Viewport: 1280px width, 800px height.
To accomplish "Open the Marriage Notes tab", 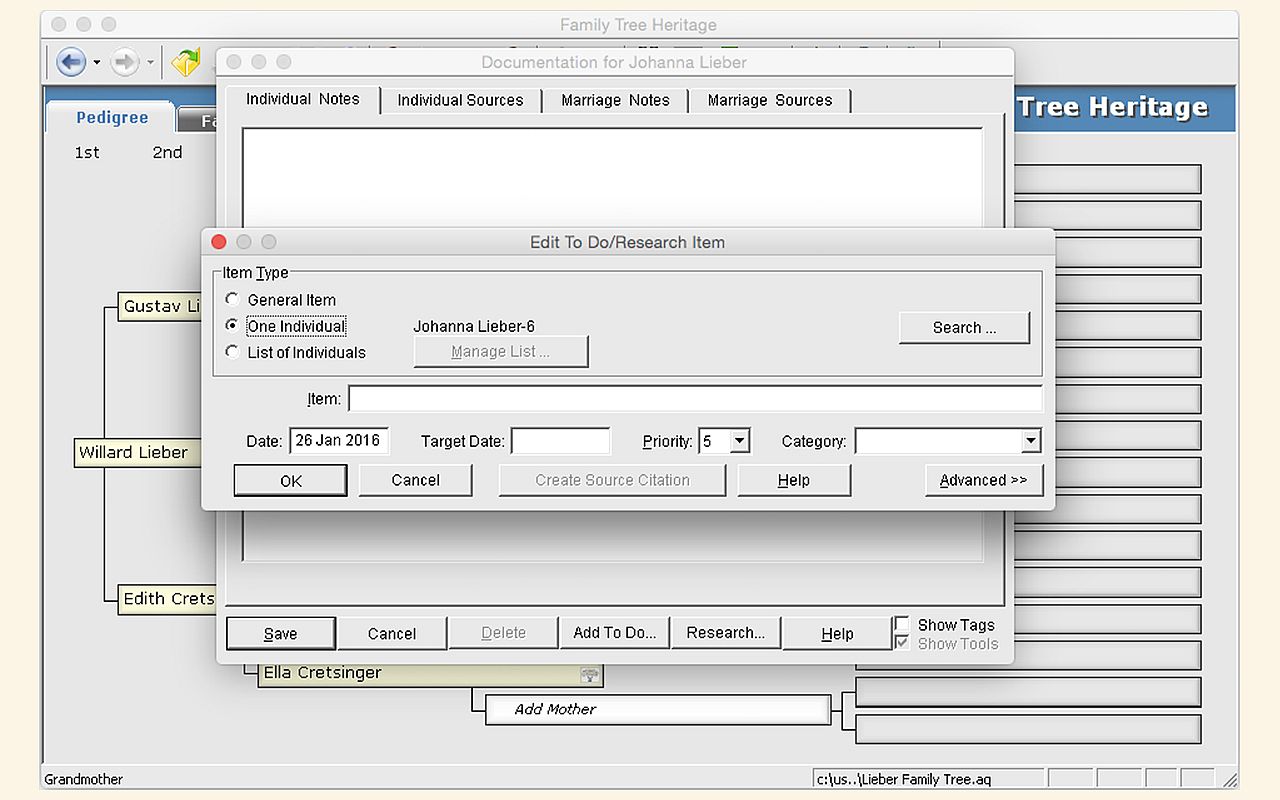I will (x=615, y=100).
